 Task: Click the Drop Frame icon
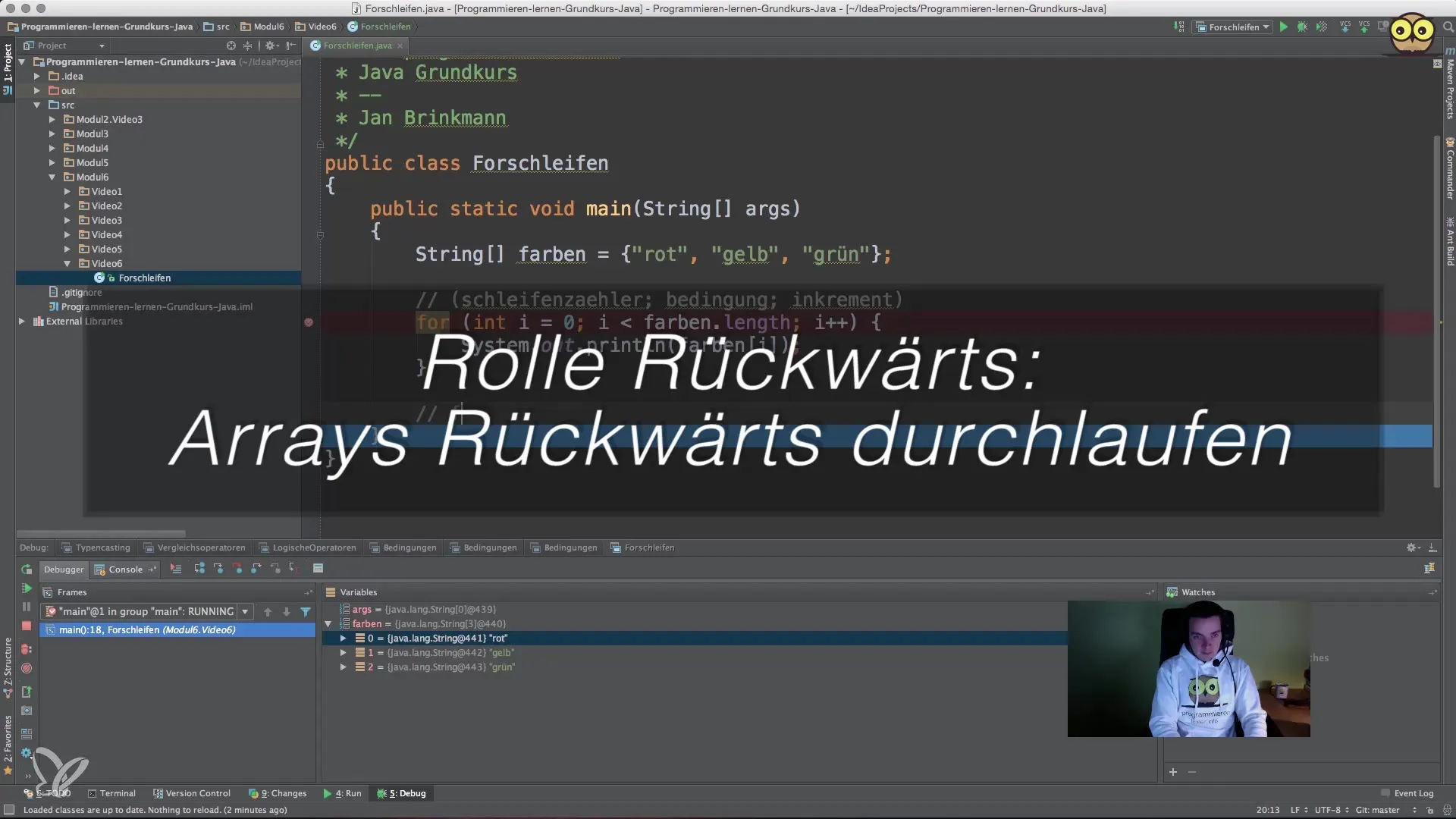coord(275,569)
